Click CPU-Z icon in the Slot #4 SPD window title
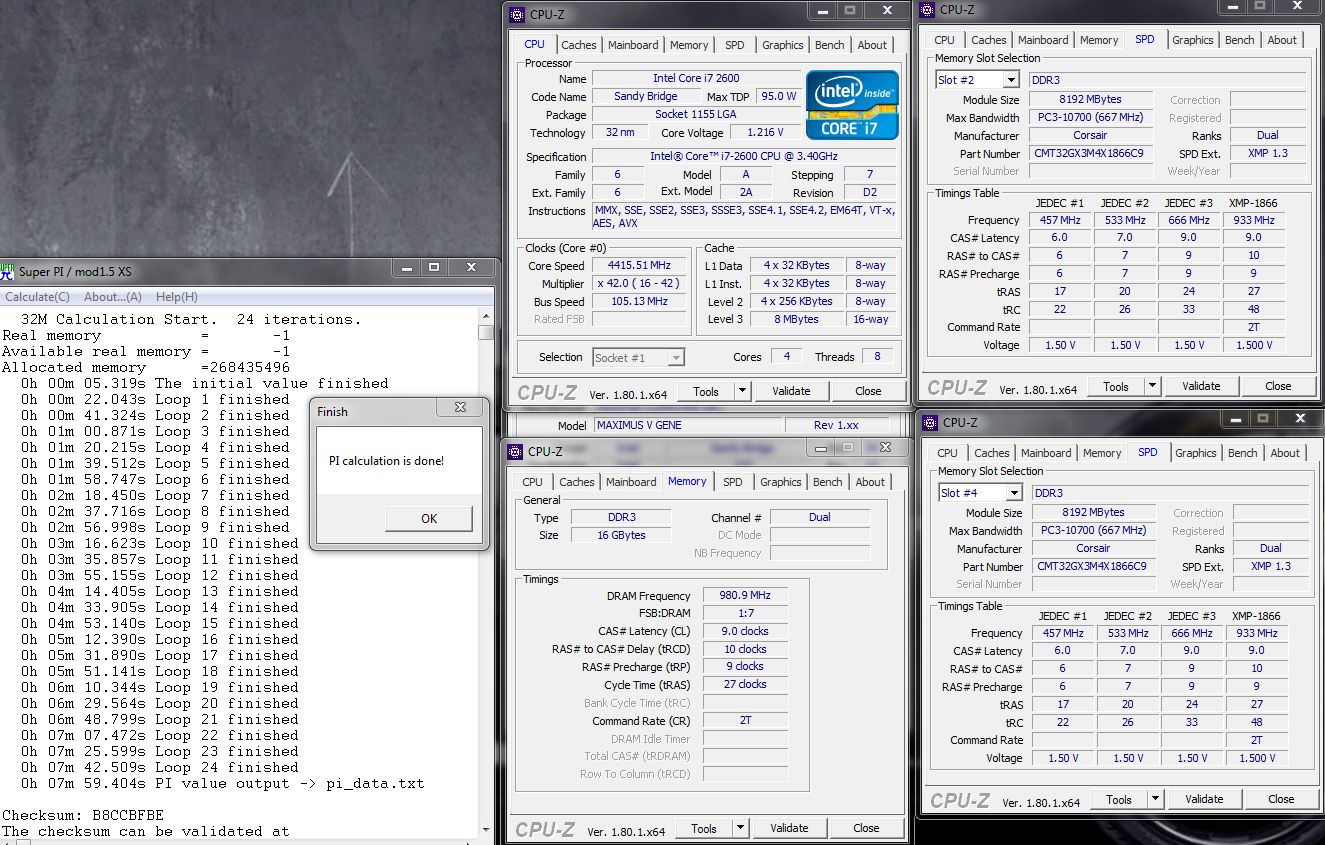This screenshot has width=1325, height=845. (929, 422)
